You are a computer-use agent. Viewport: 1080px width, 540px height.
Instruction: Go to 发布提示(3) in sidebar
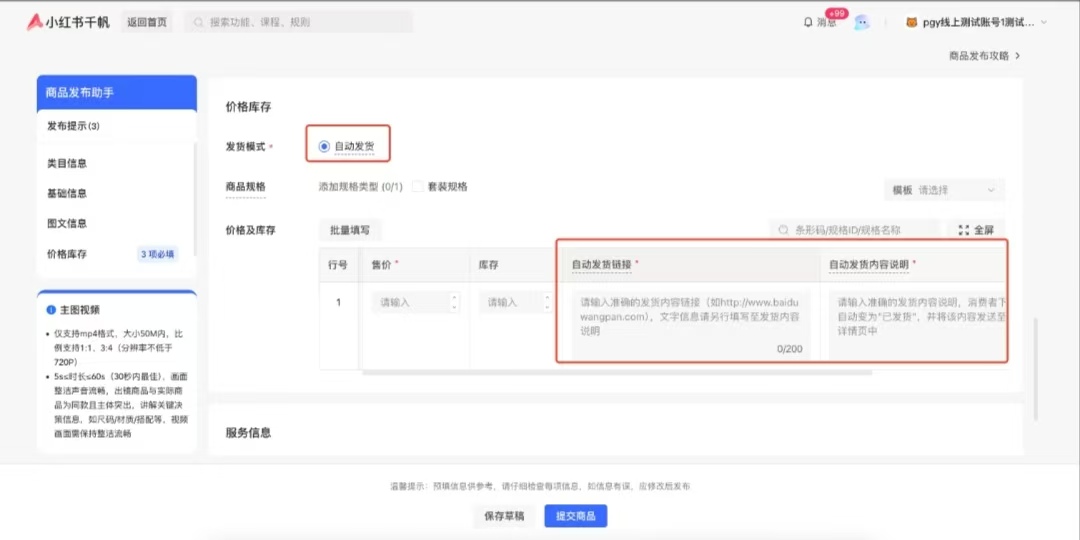click(x=74, y=127)
